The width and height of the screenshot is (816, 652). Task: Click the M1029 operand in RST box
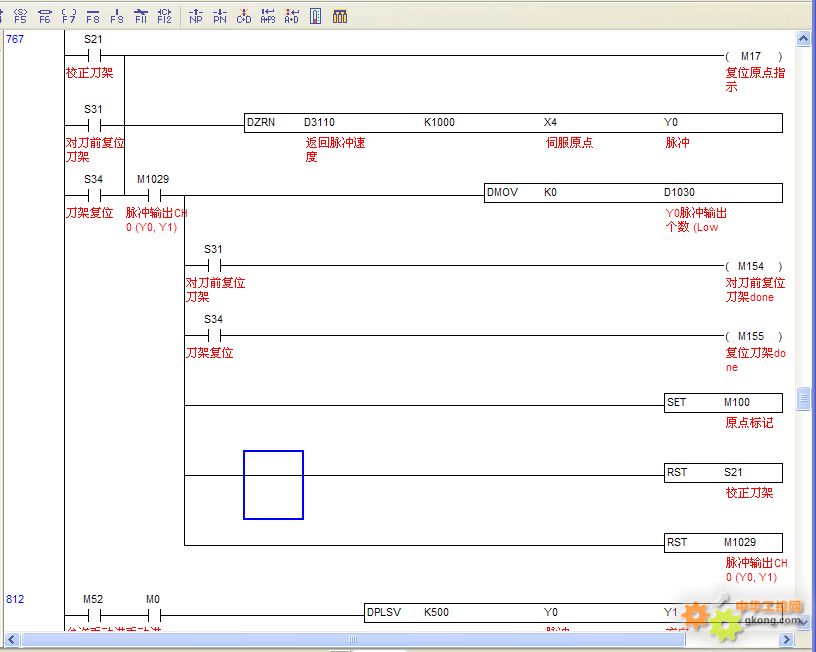point(740,542)
